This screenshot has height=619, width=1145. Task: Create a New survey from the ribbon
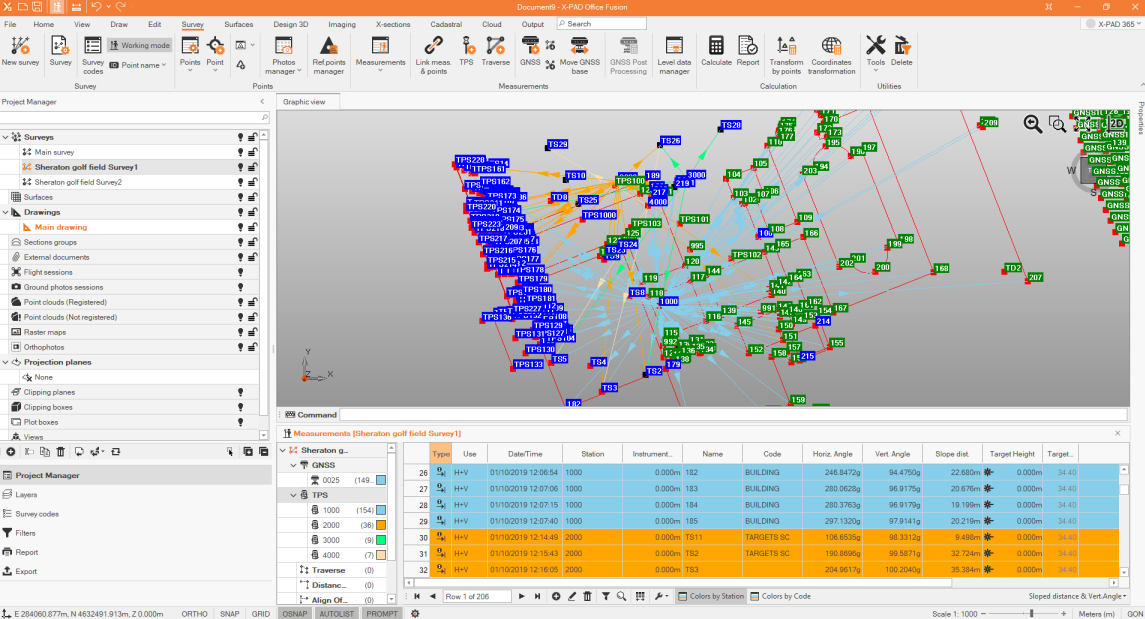(20, 52)
